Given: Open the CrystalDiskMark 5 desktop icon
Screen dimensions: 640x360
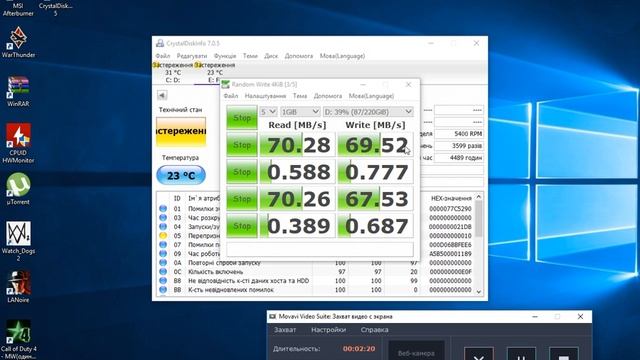Looking at the screenshot, I should tap(56, 9).
